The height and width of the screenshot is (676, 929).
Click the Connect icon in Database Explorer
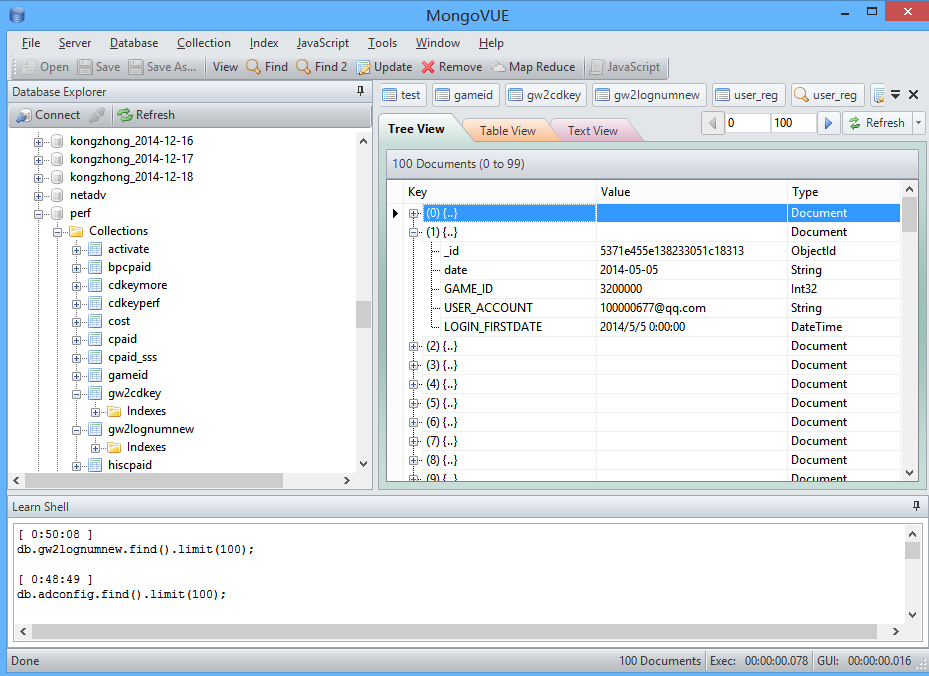(24, 115)
